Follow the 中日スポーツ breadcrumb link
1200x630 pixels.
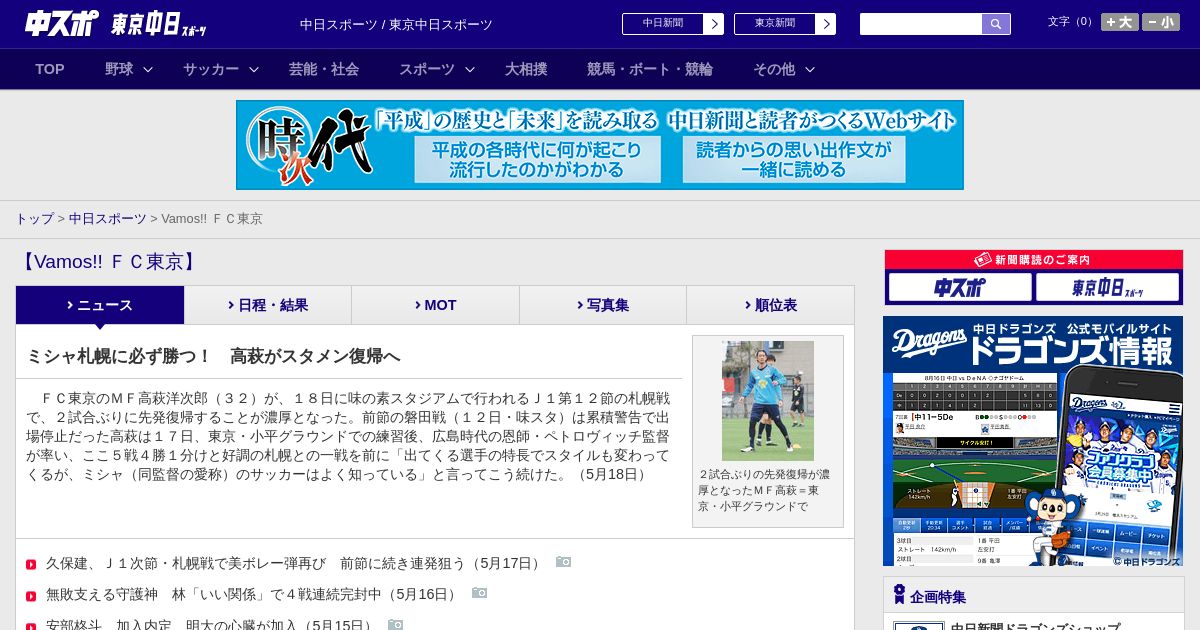click(107, 218)
